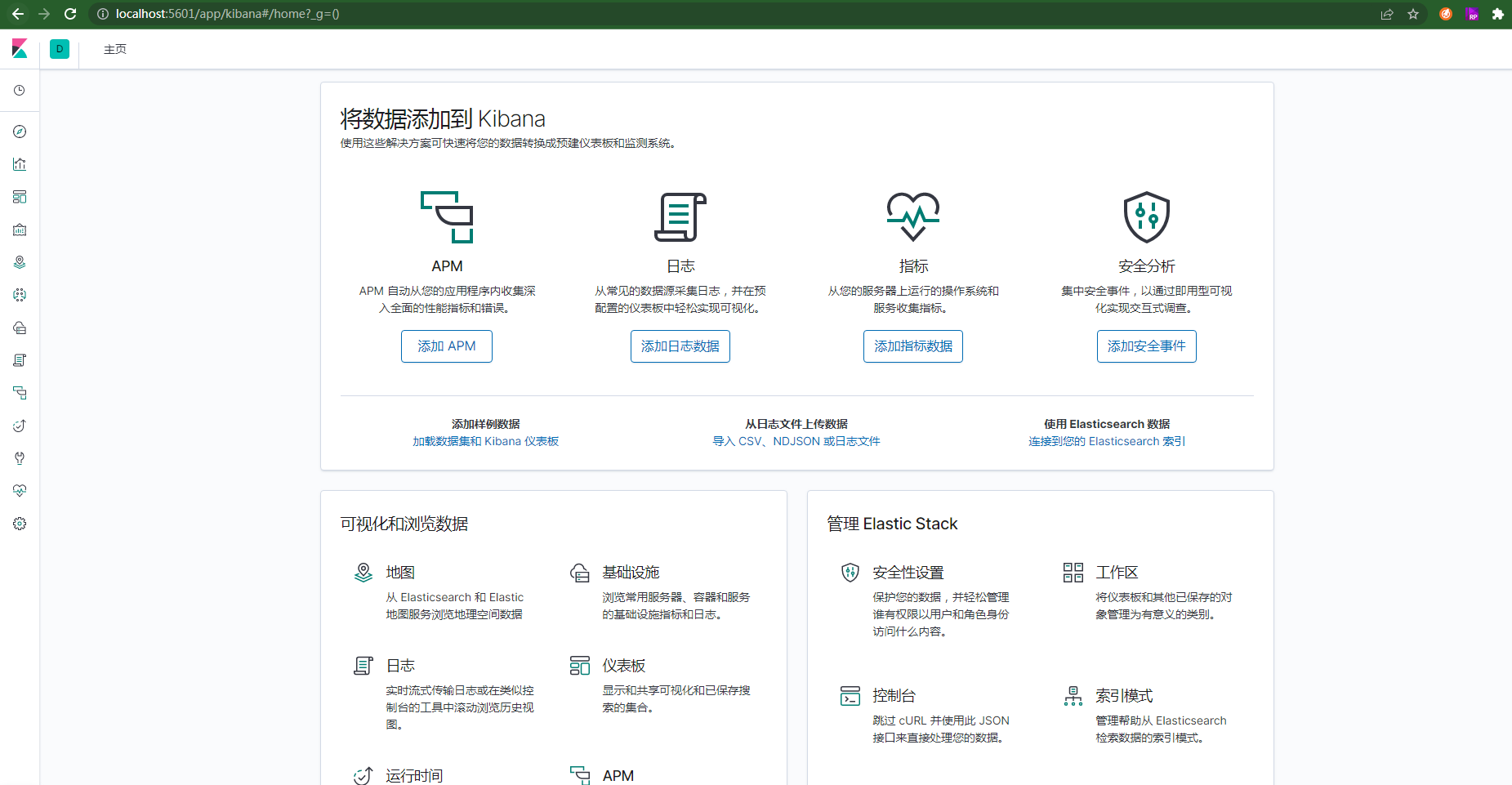Open Visualize chart icon in sidebar
The image size is (1512, 785).
pos(20,164)
